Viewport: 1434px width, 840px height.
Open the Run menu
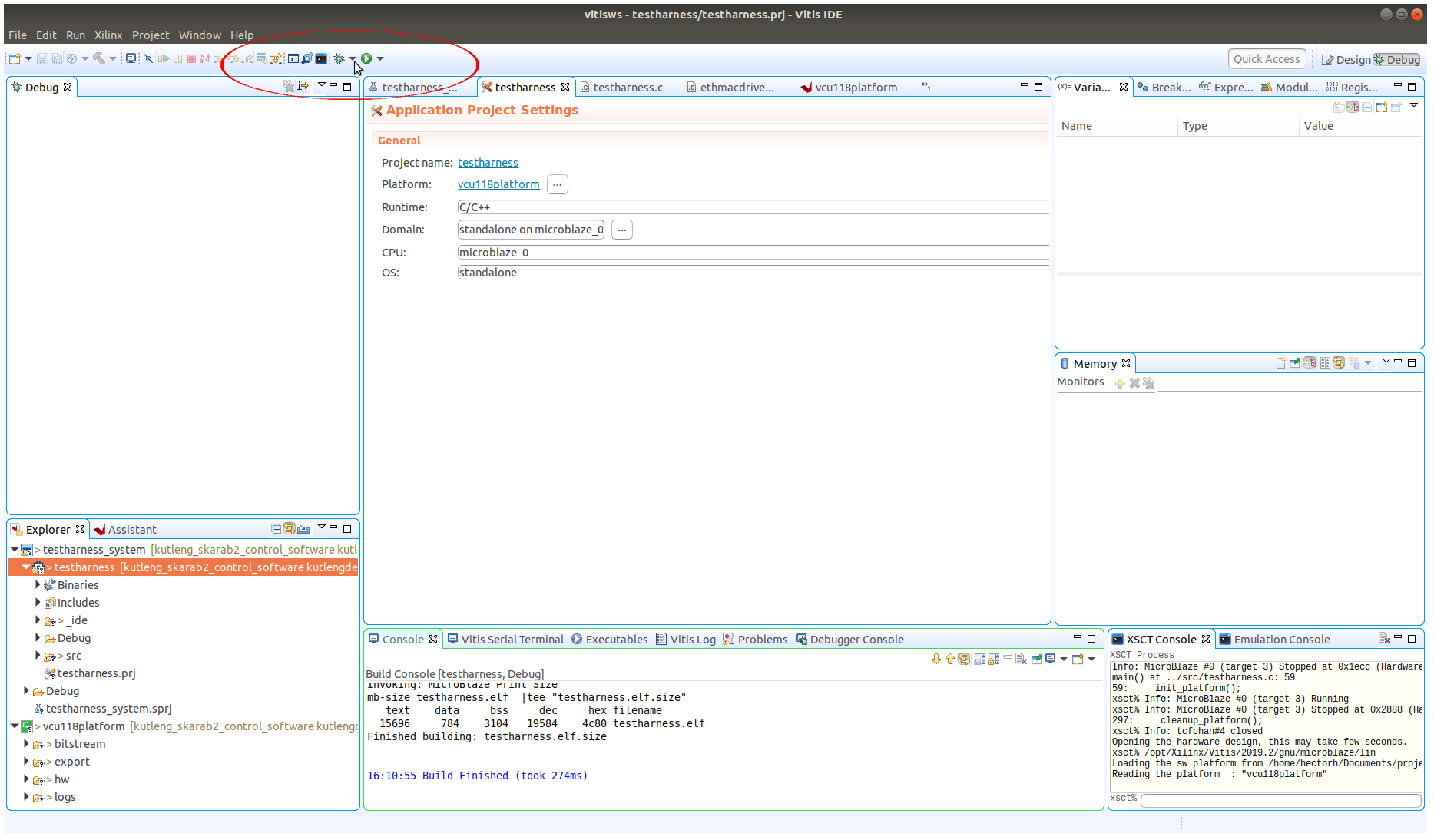(x=75, y=35)
